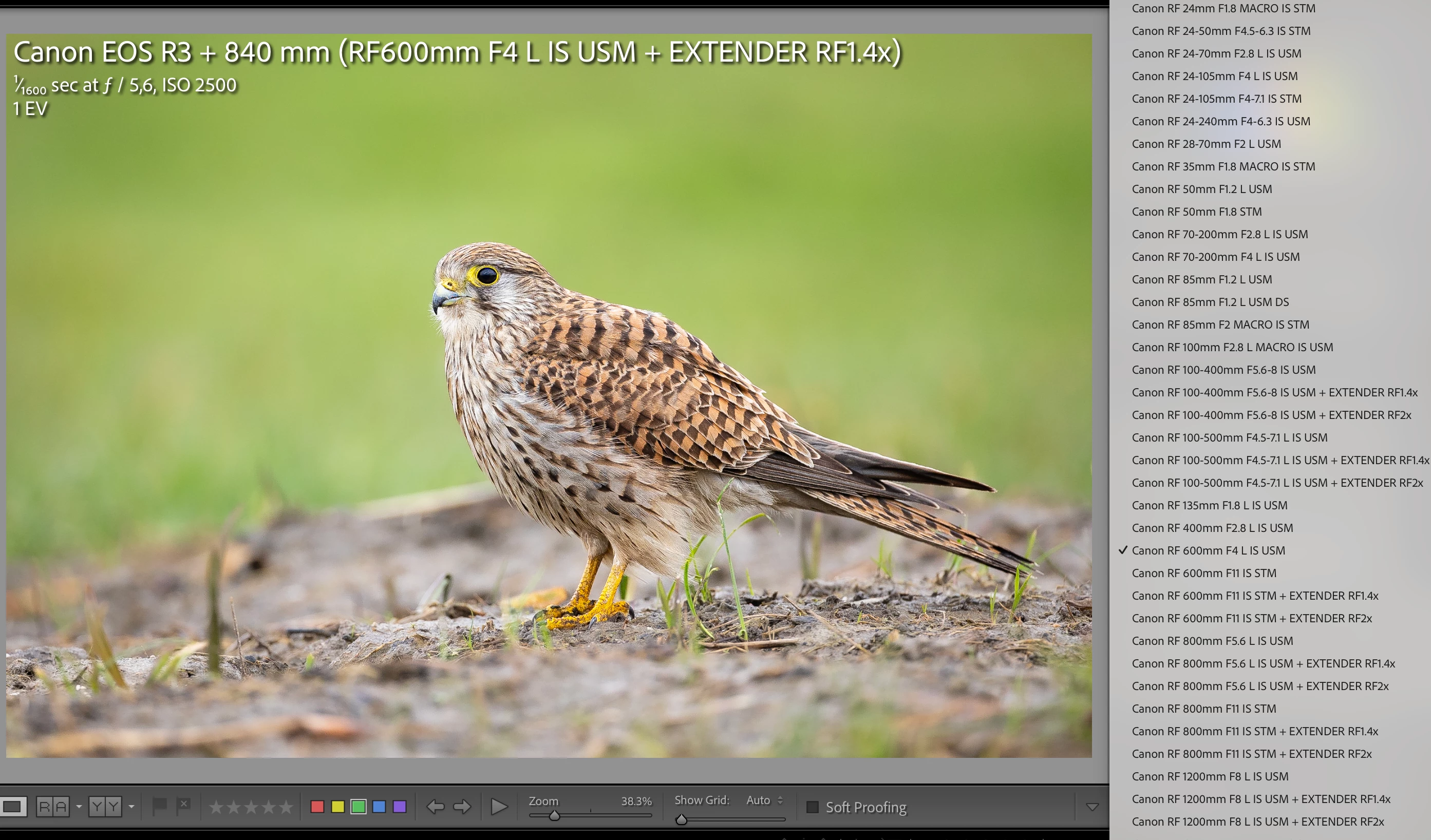Set five-star rating on photo

(286, 807)
